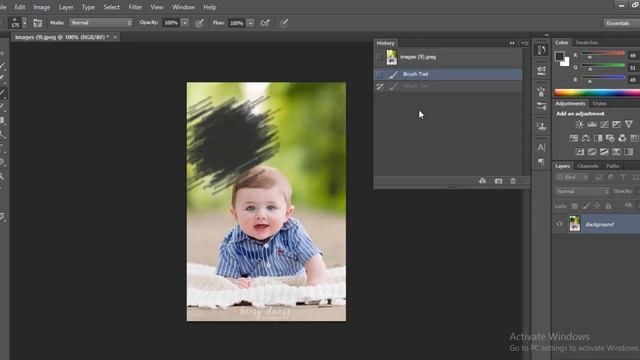This screenshot has width=640, height=360.
Task: Add a Threshold adjustment
Action: 604,152
